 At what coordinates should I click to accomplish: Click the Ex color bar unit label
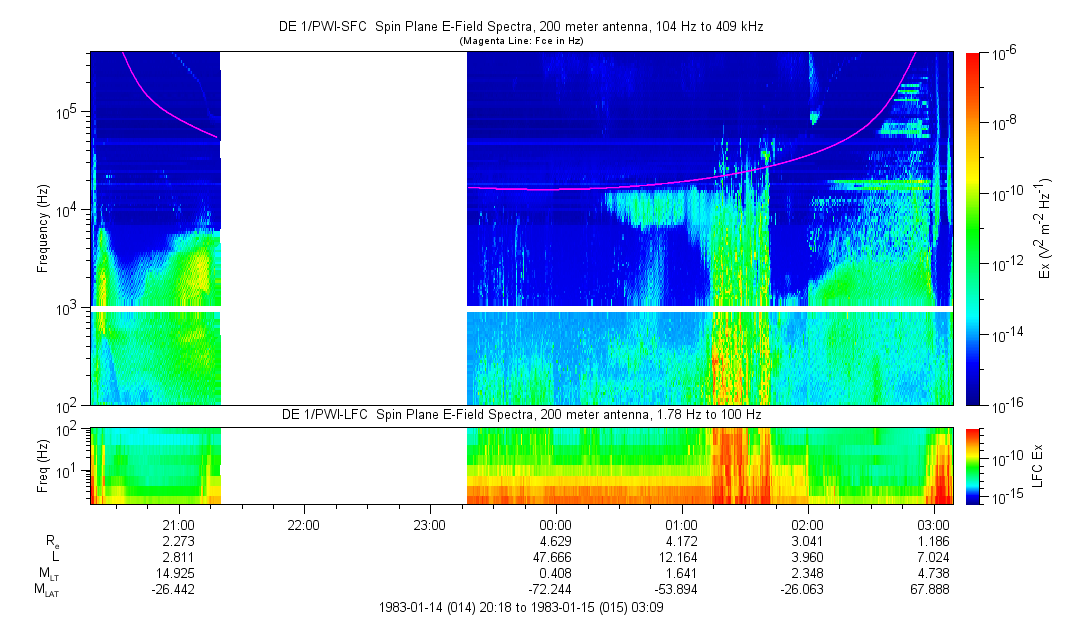coord(1044,229)
